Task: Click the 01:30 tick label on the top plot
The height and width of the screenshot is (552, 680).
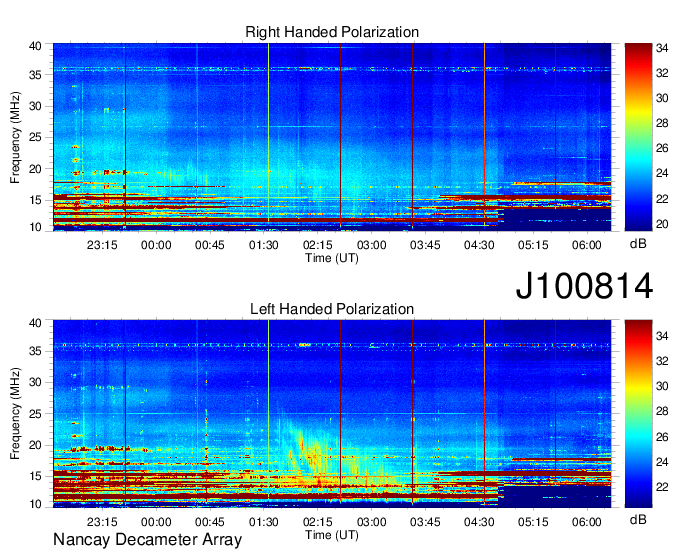Action: [264, 245]
